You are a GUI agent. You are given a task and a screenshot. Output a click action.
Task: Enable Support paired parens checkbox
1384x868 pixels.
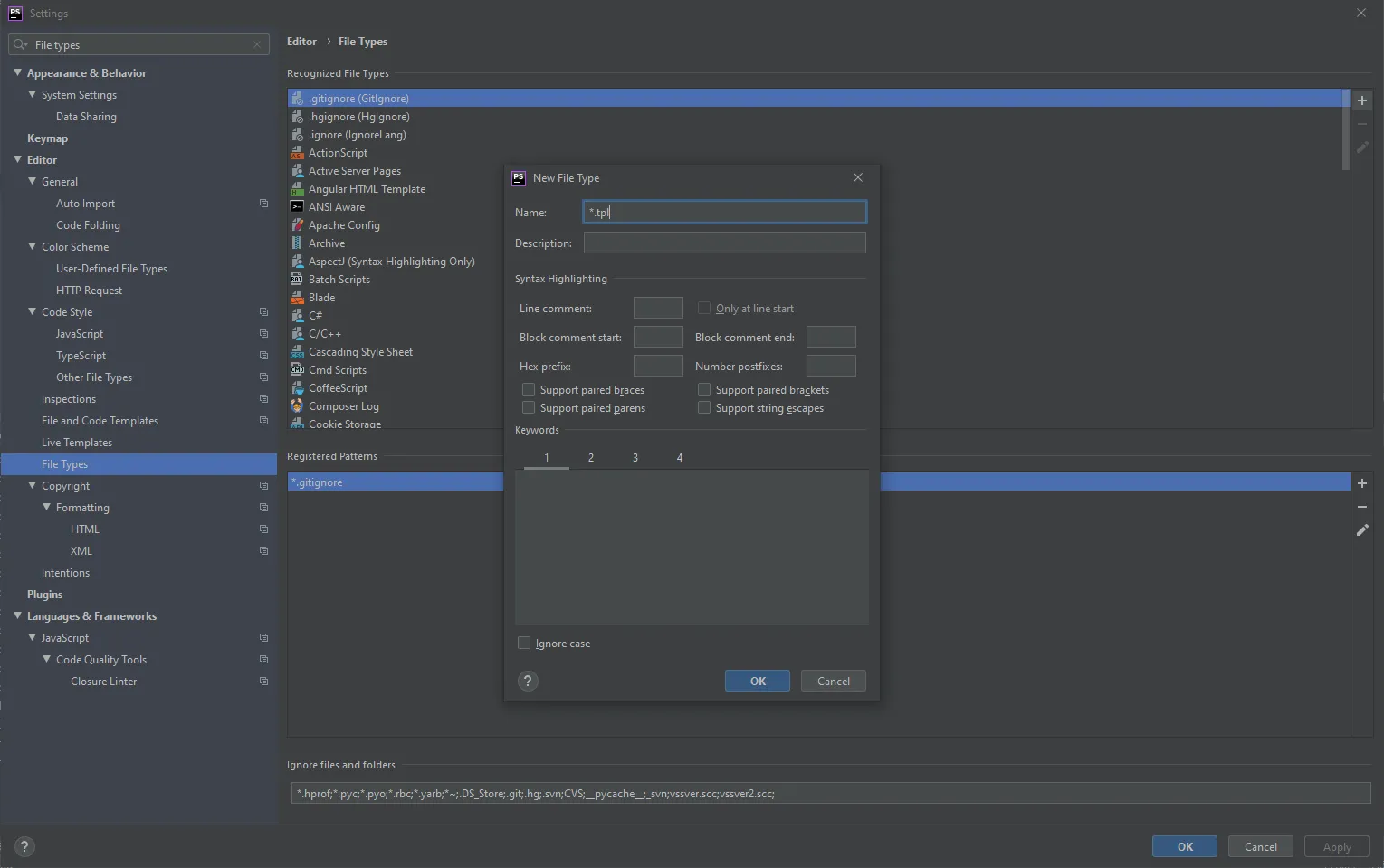tap(529, 408)
